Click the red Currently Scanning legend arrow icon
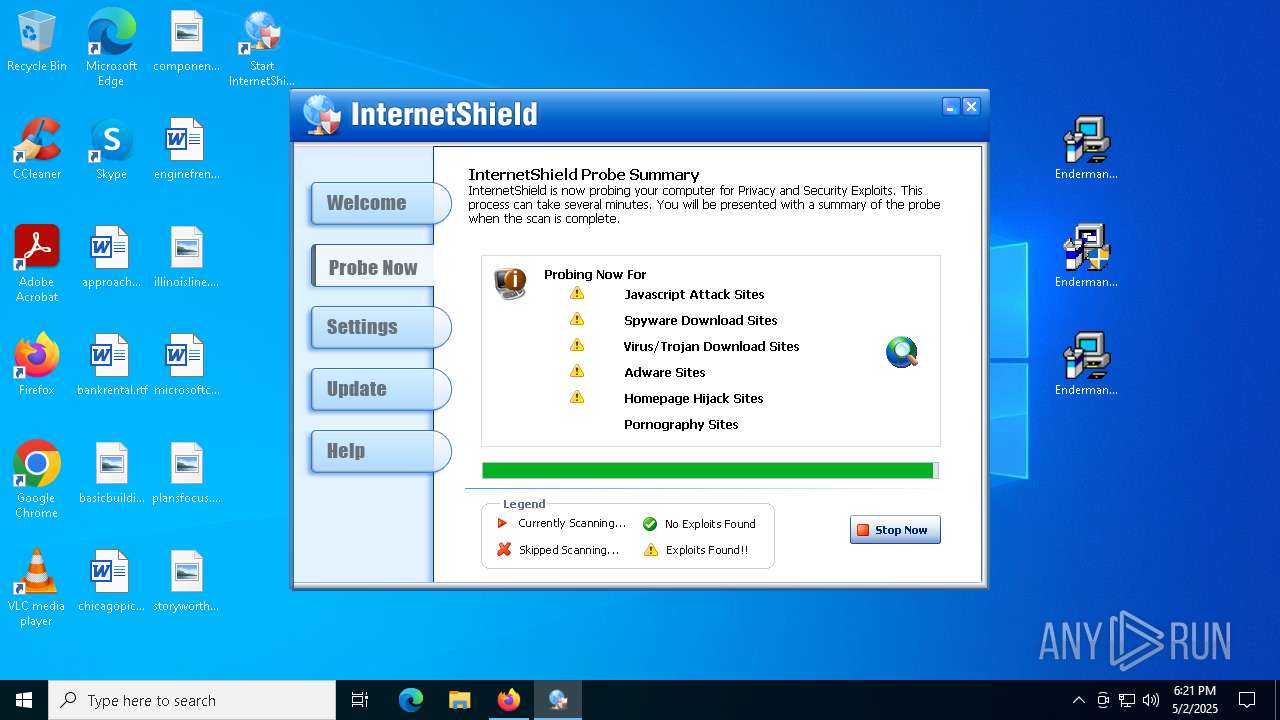 point(503,523)
